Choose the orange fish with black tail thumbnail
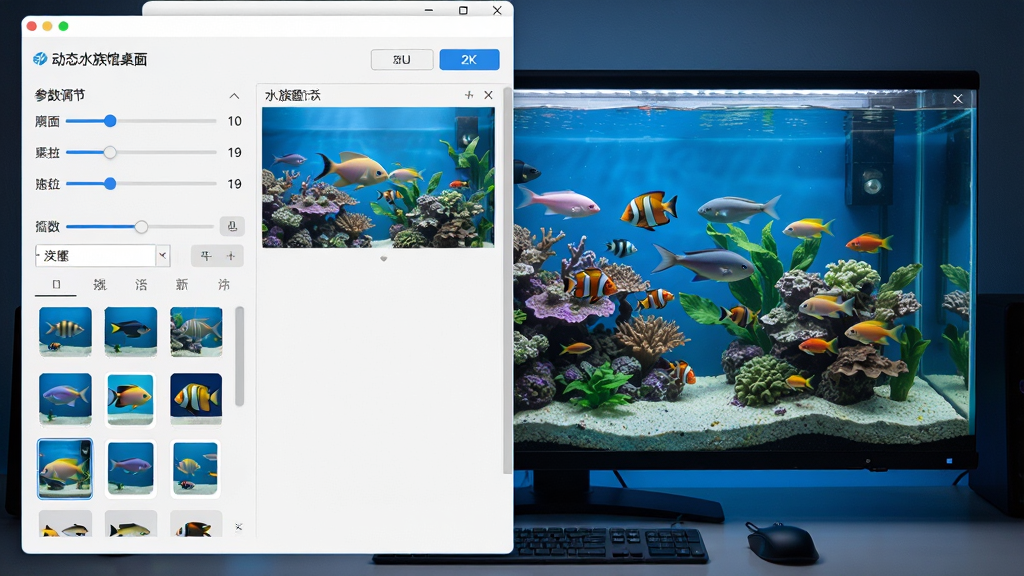Screen dimensions: 1024x576 tap(131, 398)
